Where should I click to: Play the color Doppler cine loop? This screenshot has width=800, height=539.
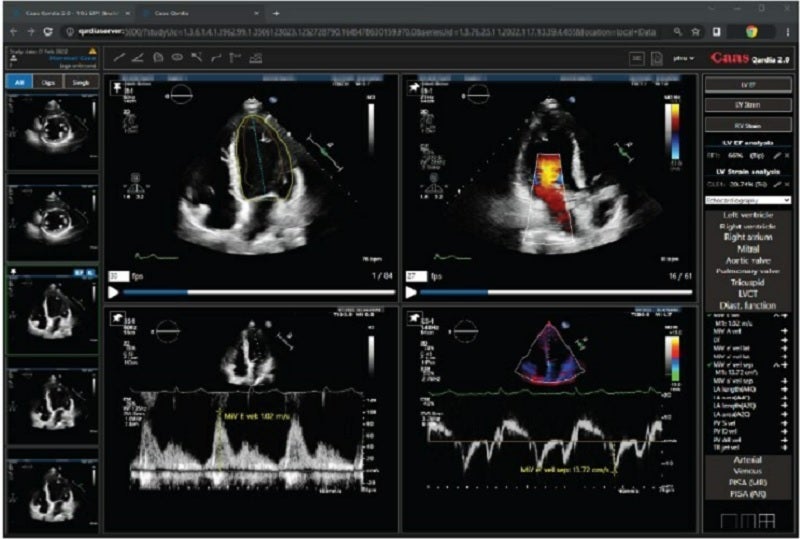click(410, 293)
